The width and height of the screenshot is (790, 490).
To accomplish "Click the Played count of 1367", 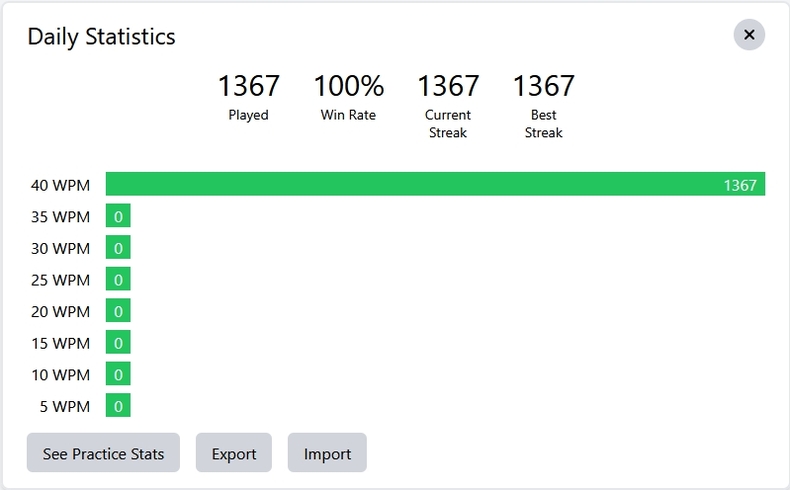I will point(248,86).
